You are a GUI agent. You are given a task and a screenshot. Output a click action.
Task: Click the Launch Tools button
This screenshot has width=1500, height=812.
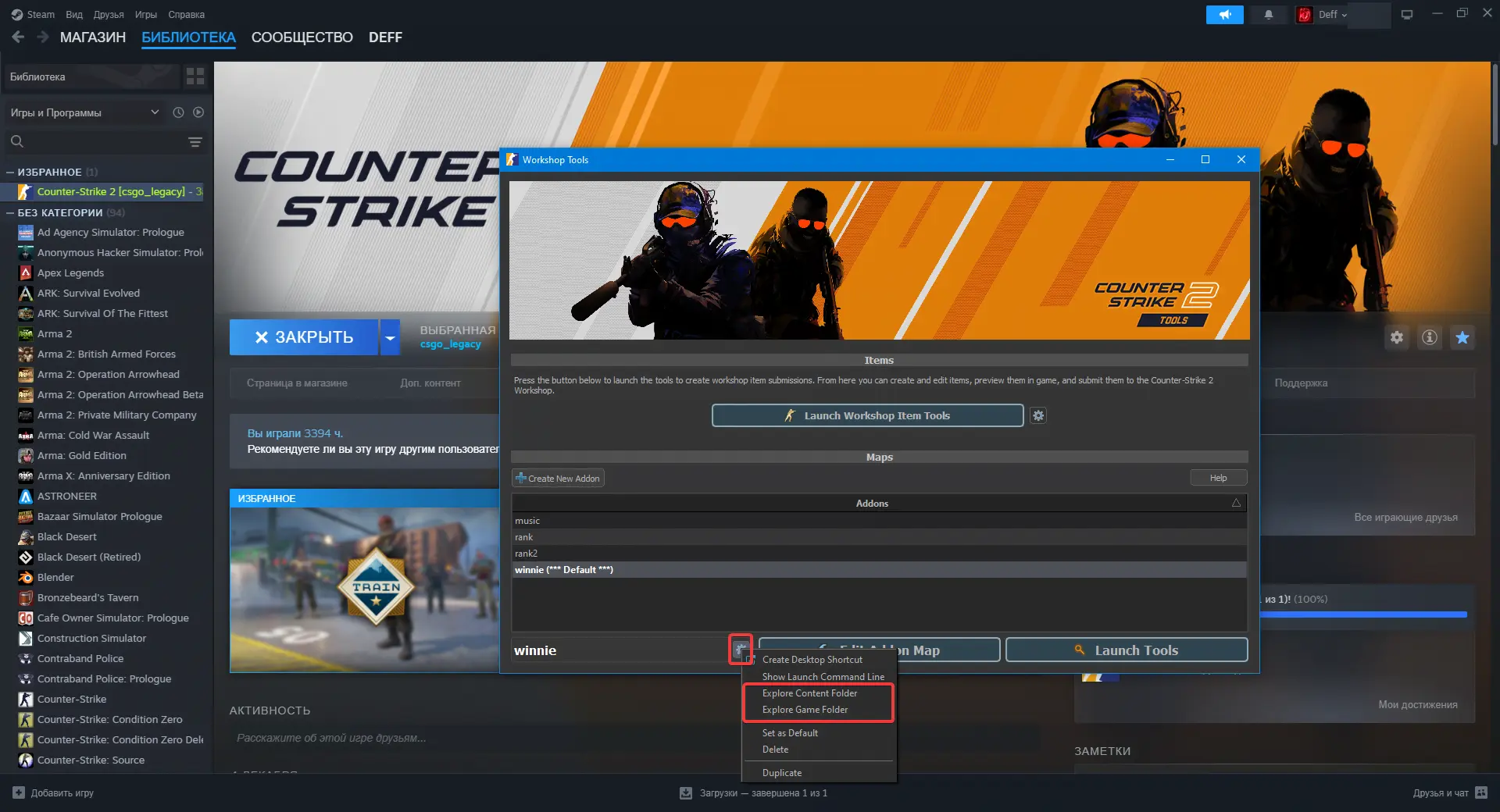pos(1126,650)
